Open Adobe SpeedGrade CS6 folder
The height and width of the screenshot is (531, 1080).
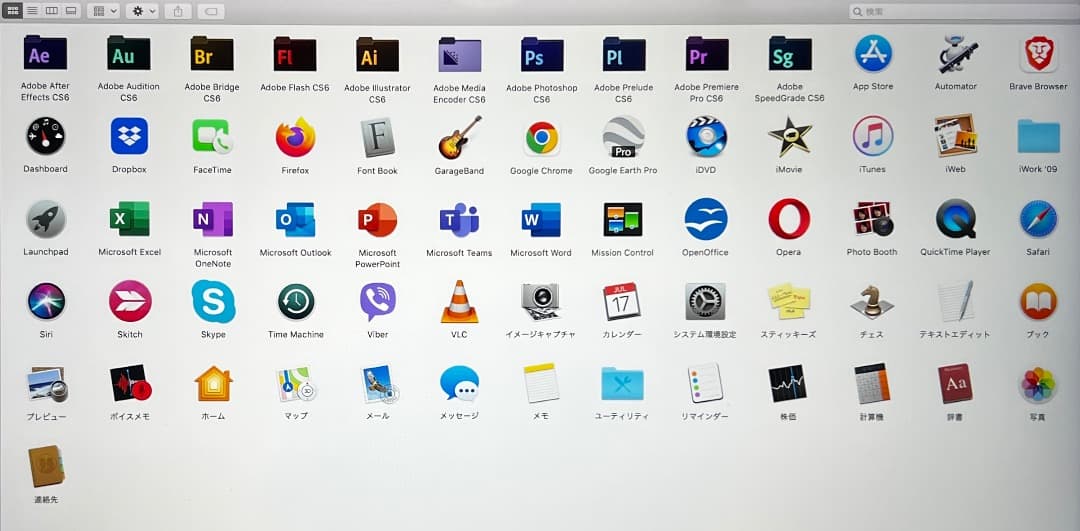click(x=790, y=54)
